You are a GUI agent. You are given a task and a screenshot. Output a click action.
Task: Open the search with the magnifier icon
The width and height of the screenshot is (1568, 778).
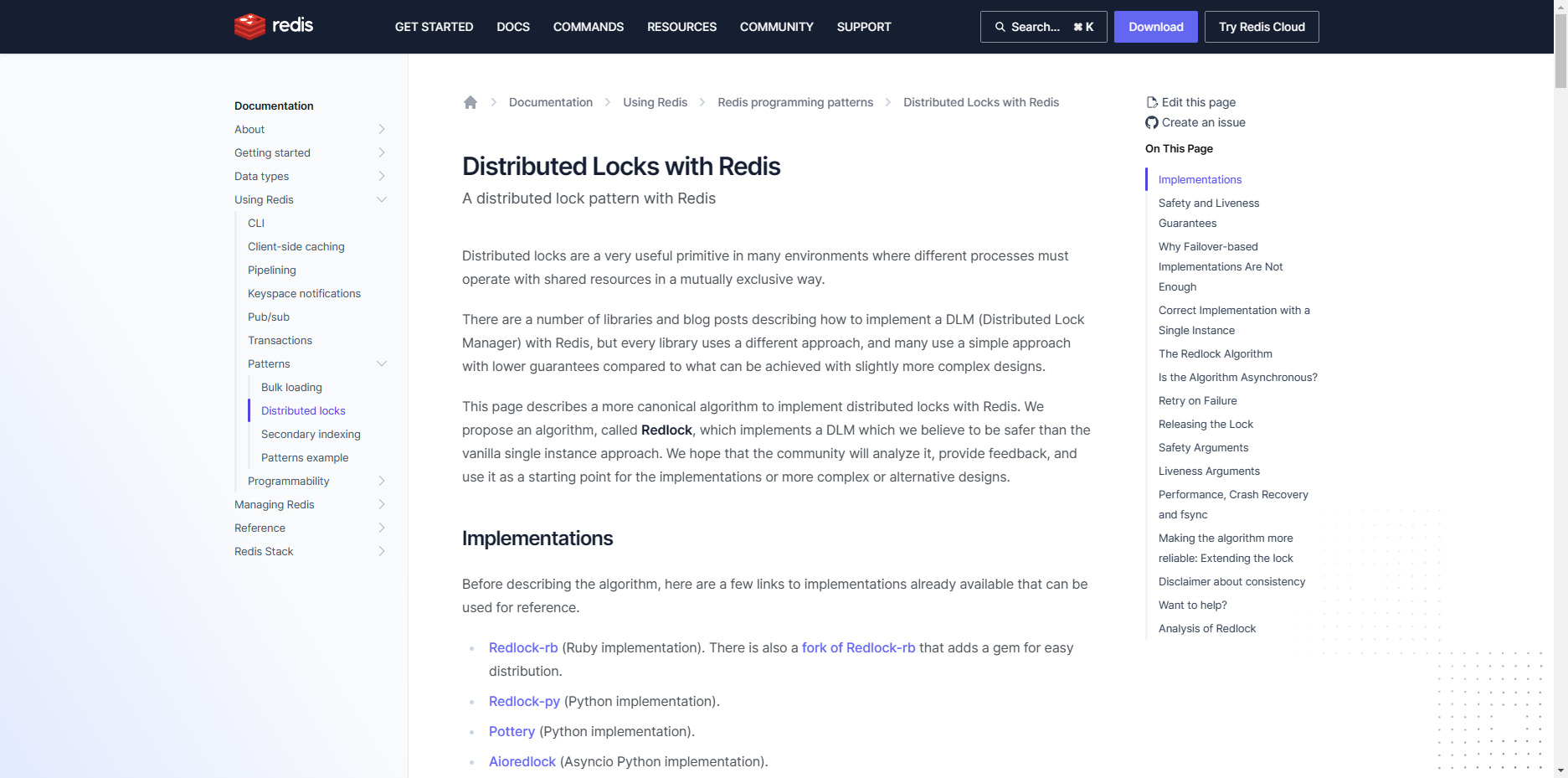point(1000,26)
